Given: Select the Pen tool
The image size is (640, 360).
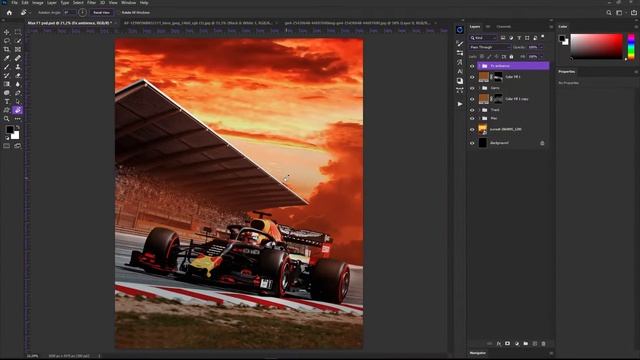Looking at the screenshot, I should tap(18, 93).
